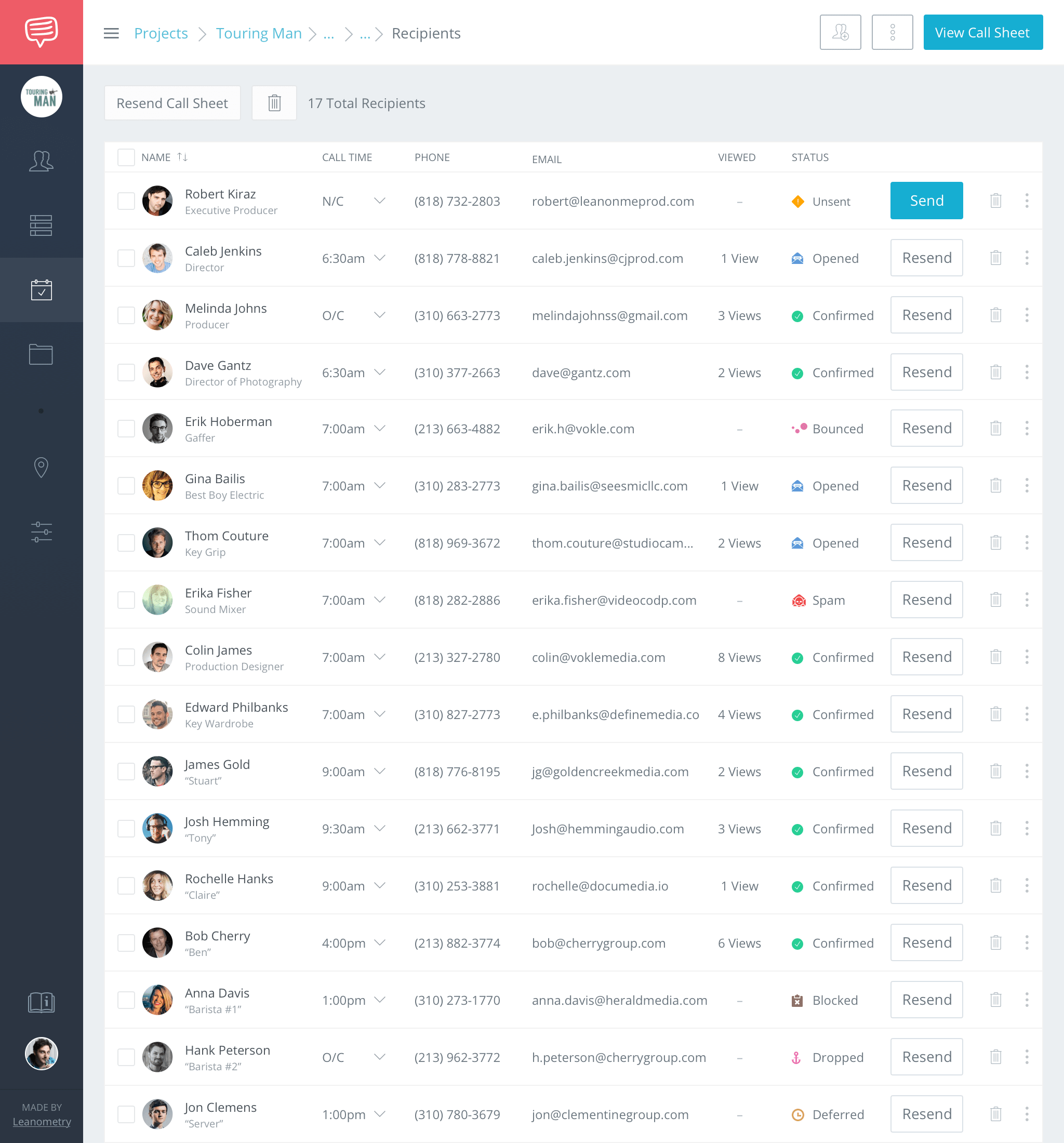
Task: Click delete icon next to Resend Call Sheet
Action: 274,102
